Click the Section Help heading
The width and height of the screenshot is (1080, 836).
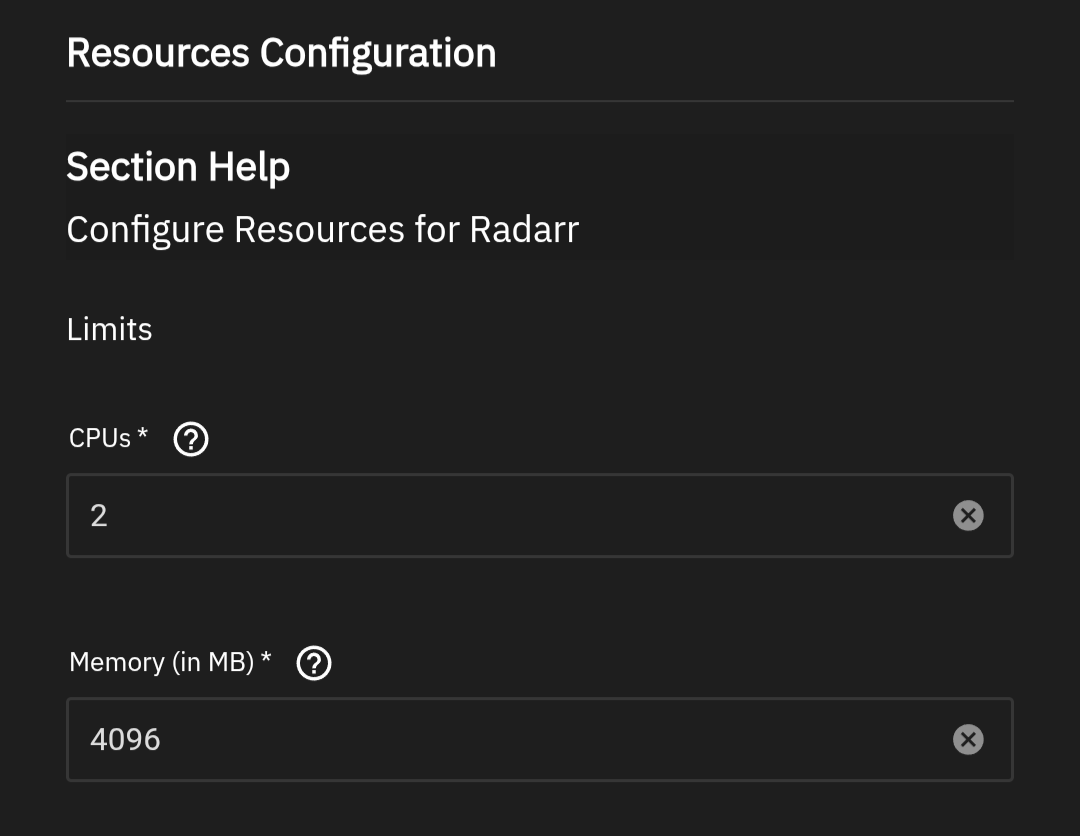[x=178, y=167]
